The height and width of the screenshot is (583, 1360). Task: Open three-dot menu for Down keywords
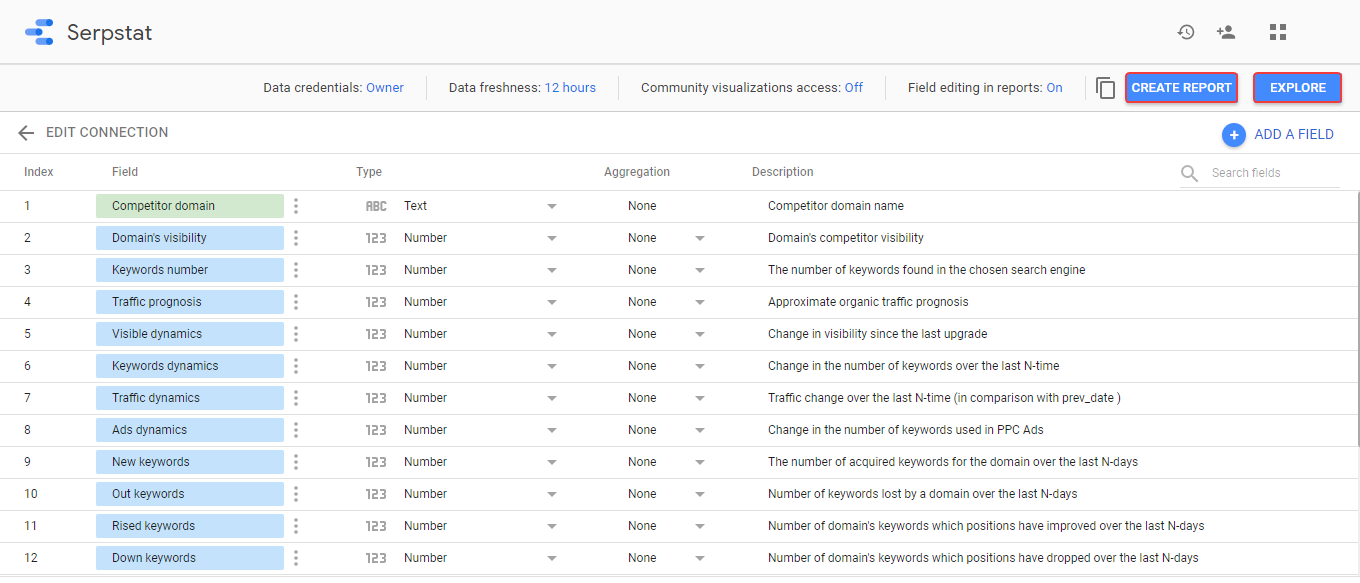pyautogui.click(x=296, y=558)
